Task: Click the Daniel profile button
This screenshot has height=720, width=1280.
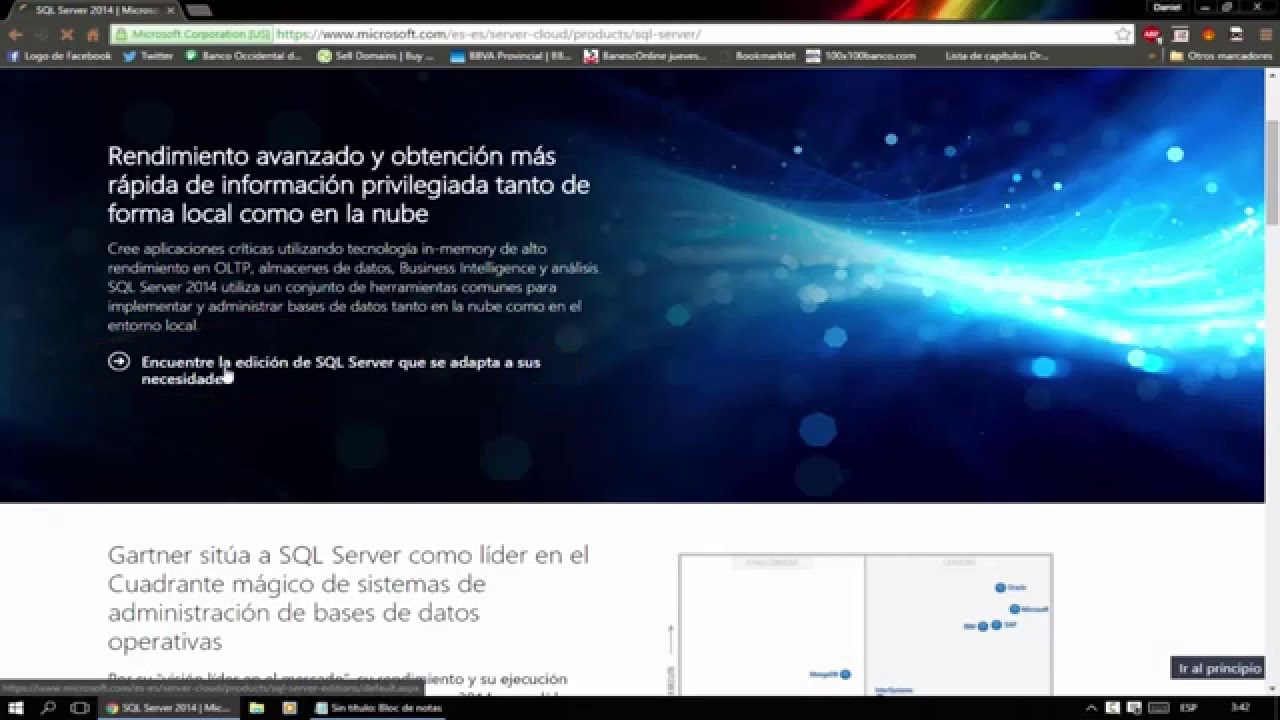Action: [1167, 7]
